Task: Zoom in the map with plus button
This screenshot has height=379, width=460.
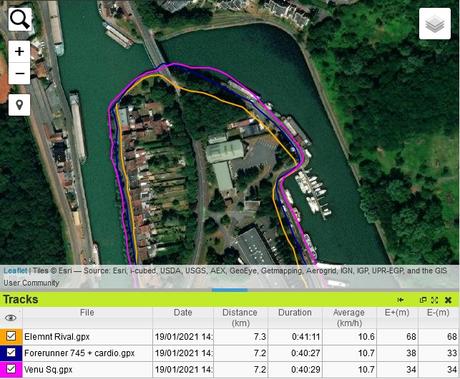Action: pos(19,51)
